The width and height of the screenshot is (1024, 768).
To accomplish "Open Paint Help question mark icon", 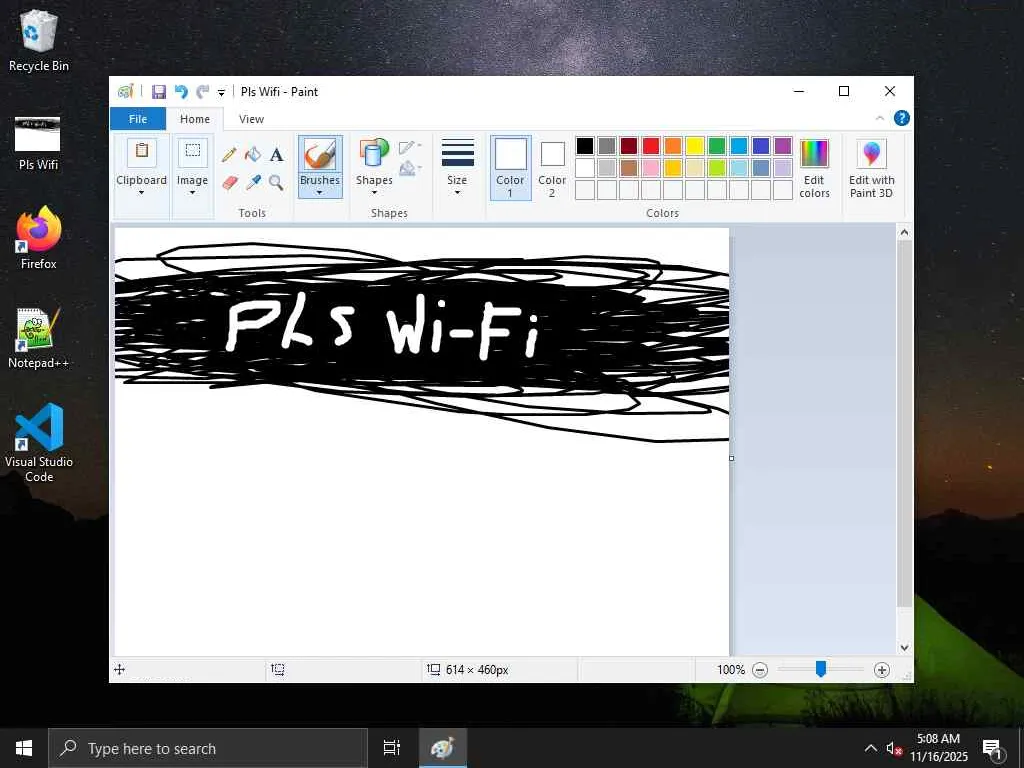I will pyautogui.click(x=901, y=118).
